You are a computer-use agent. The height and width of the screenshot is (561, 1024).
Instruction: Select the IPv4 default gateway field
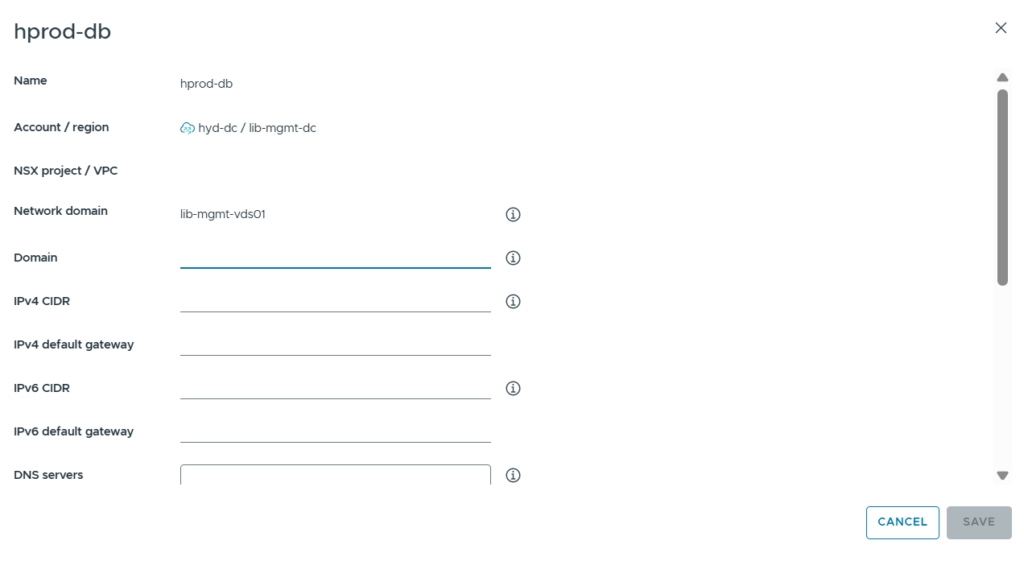pos(335,343)
